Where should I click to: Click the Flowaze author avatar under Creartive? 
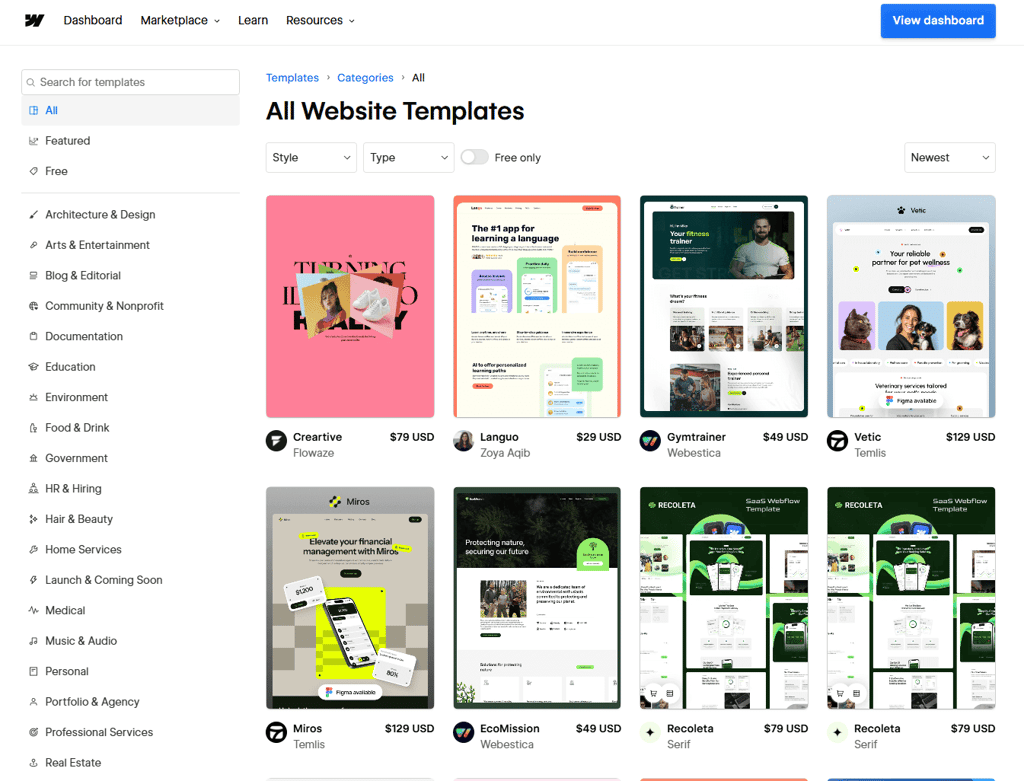[x=276, y=441]
